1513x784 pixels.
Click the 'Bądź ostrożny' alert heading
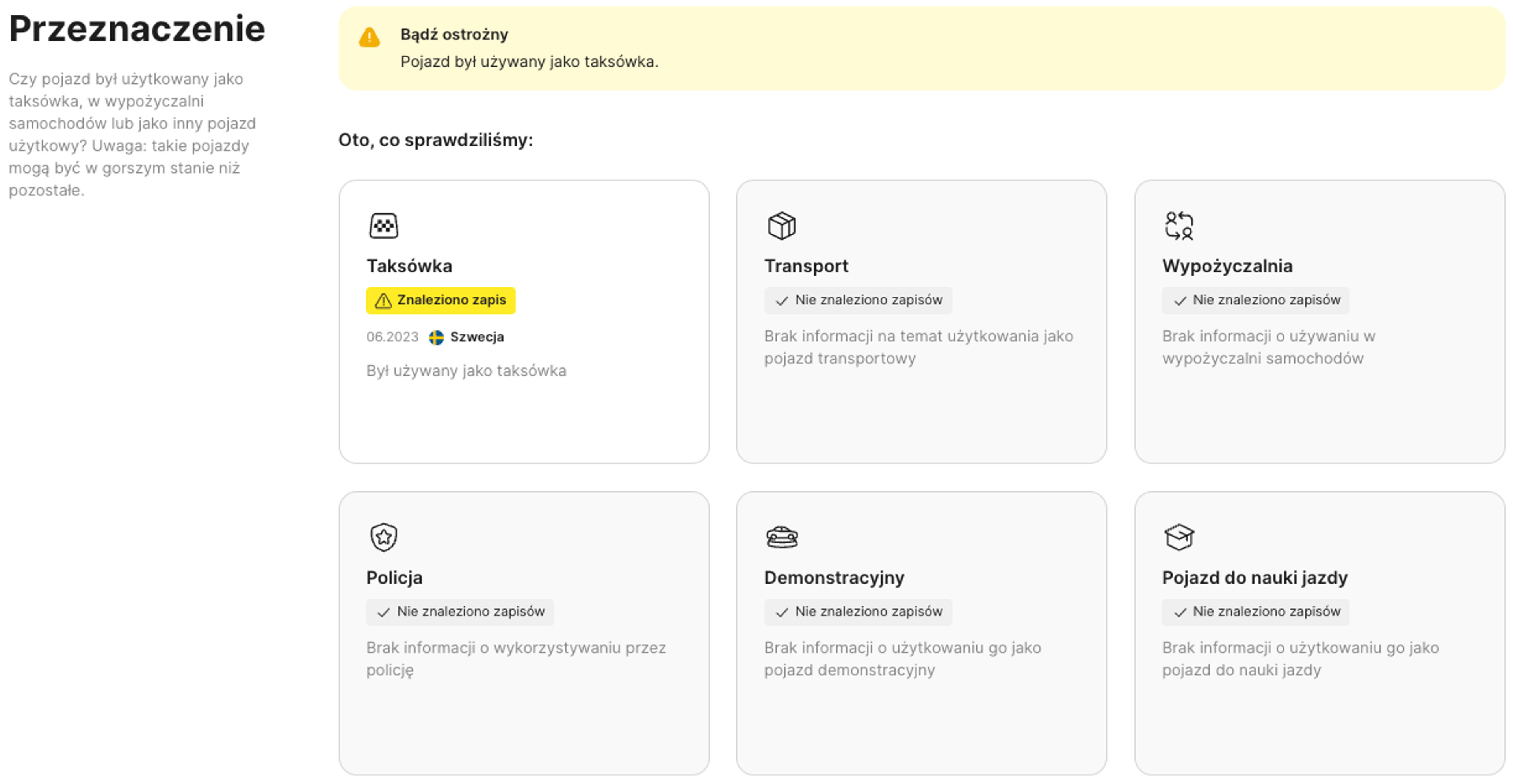[x=454, y=35]
